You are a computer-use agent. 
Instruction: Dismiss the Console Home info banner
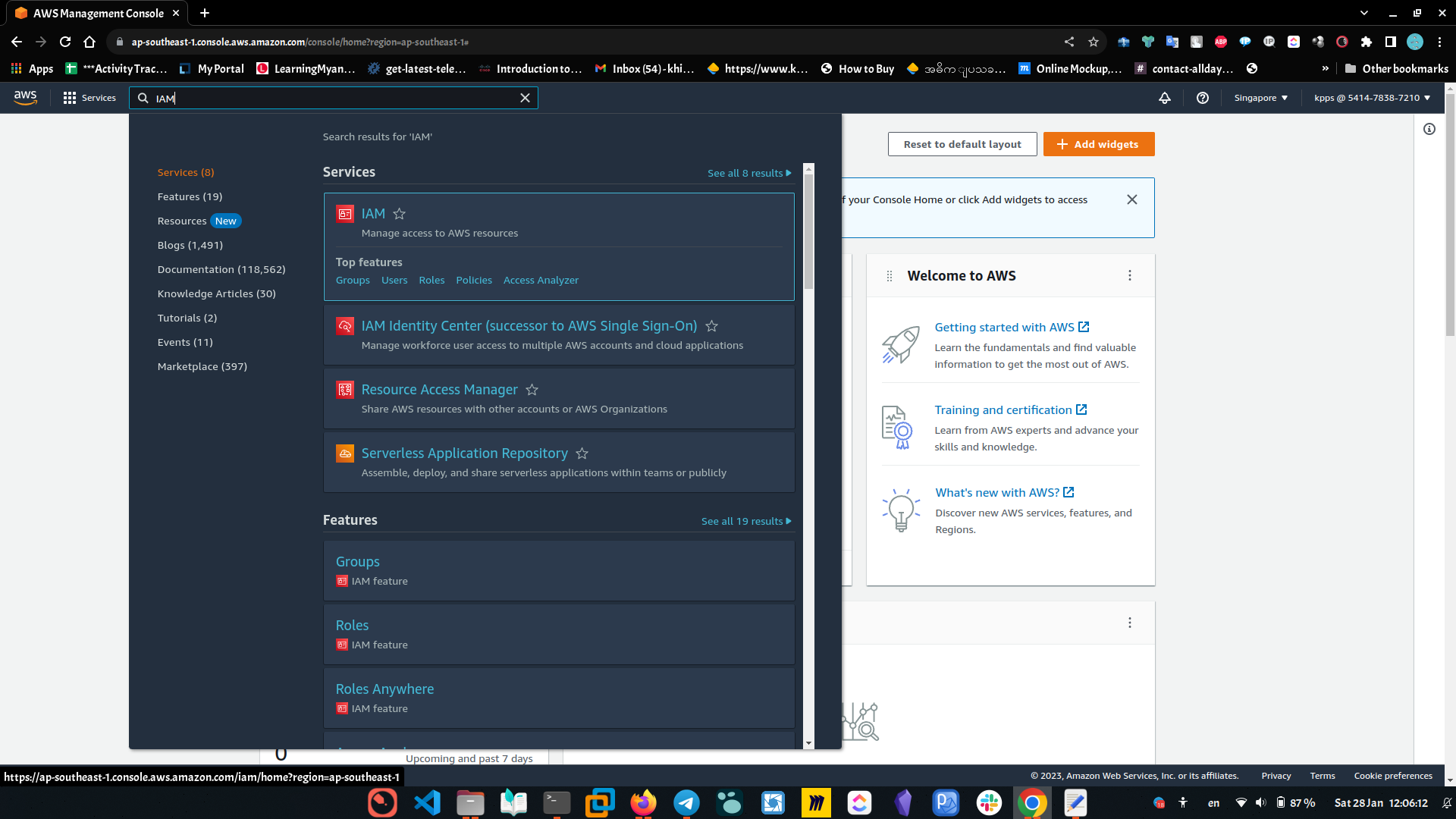pyautogui.click(x=1132, y=199)
